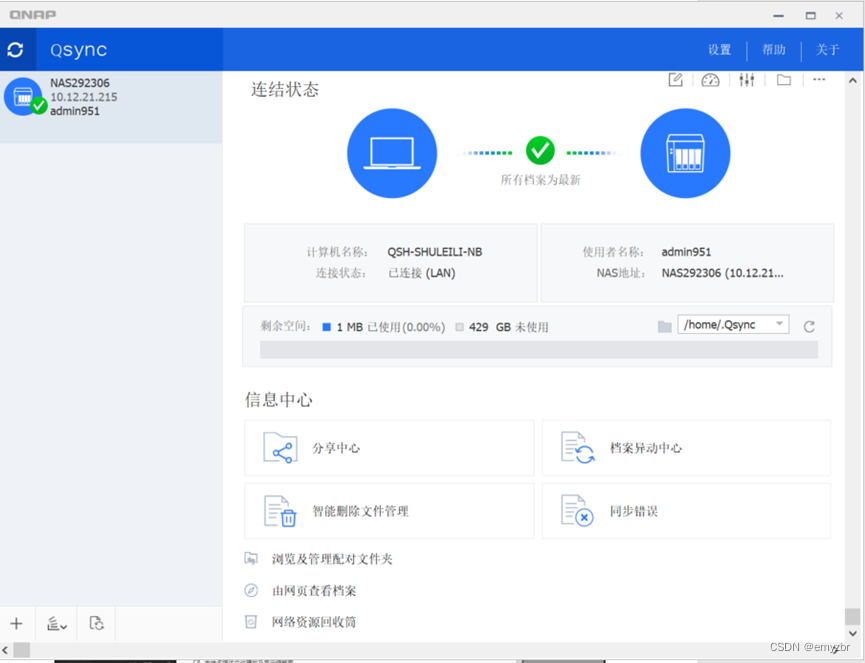This screenshot has height=663, width=865.
Task: Click paired folder icon beside 浏览及管理
Action: click(x=251, y=559)
